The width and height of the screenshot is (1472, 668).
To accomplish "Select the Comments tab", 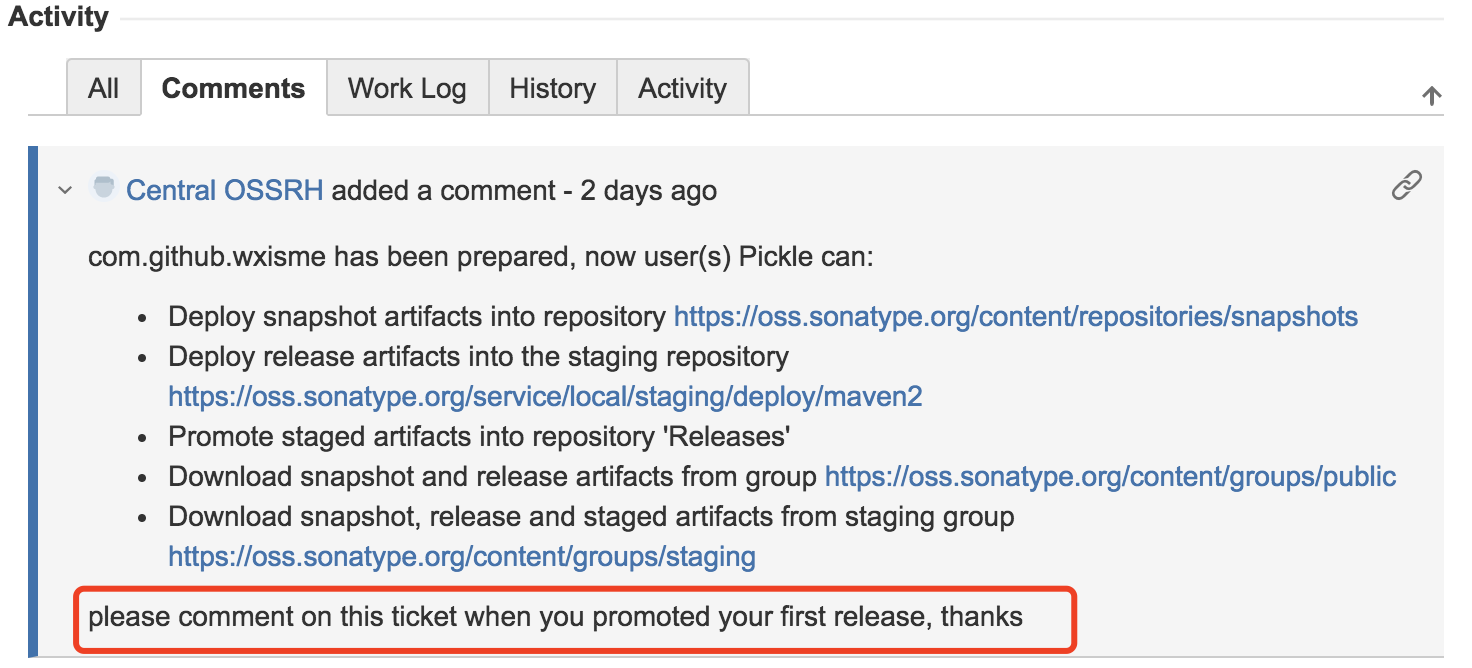I will (233, 88).
